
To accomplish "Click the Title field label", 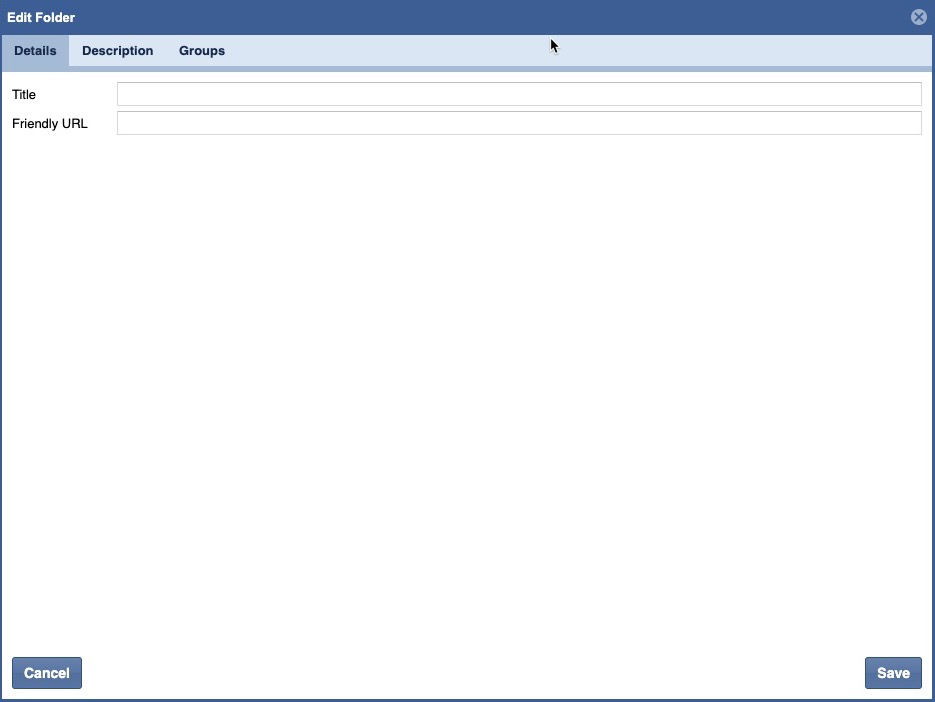I will (24, 95).
